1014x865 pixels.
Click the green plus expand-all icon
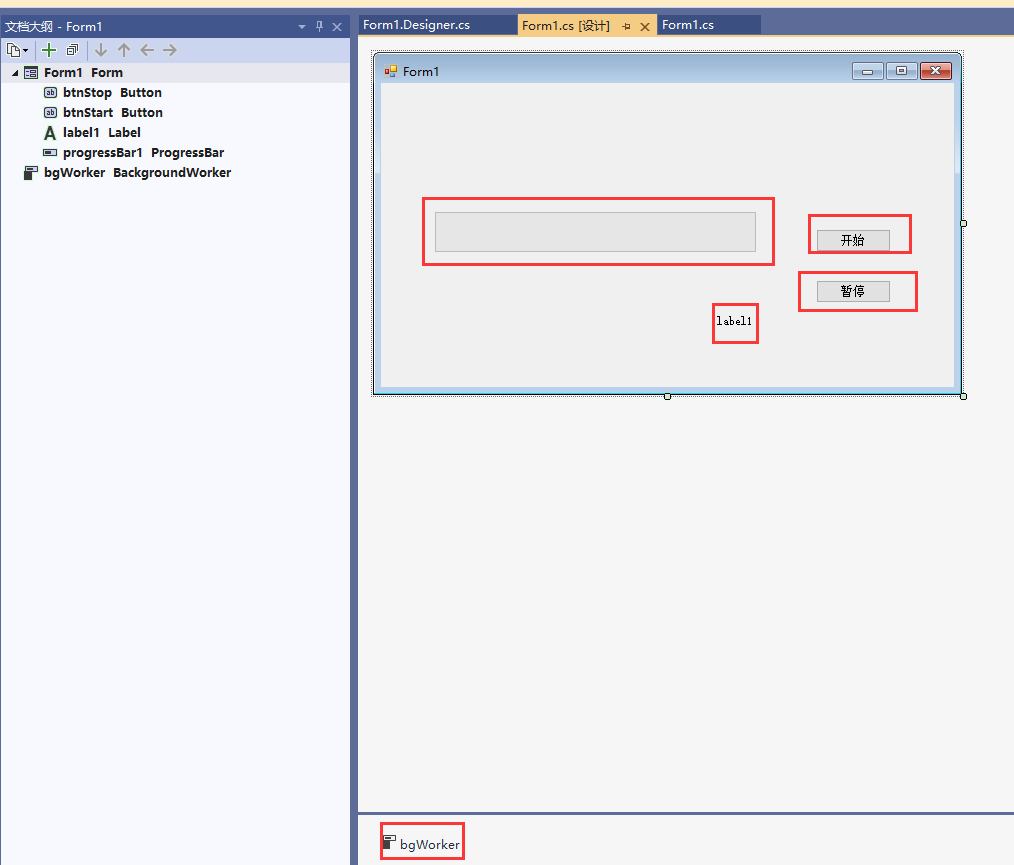pyautogui.click(x=49, y=50)
